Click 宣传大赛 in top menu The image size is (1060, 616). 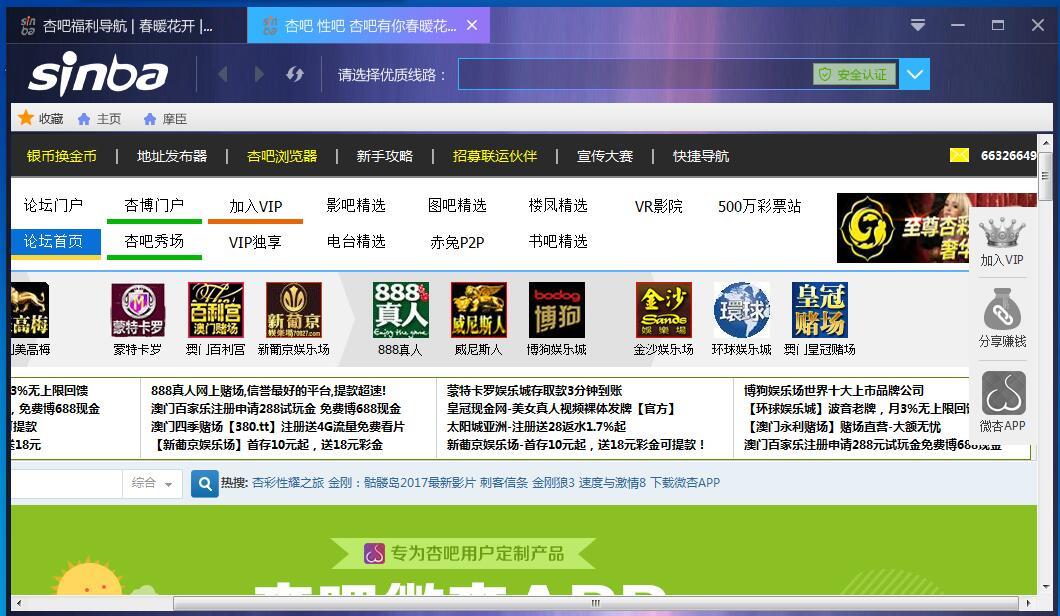pyautogui.click(x=604, y=156)
